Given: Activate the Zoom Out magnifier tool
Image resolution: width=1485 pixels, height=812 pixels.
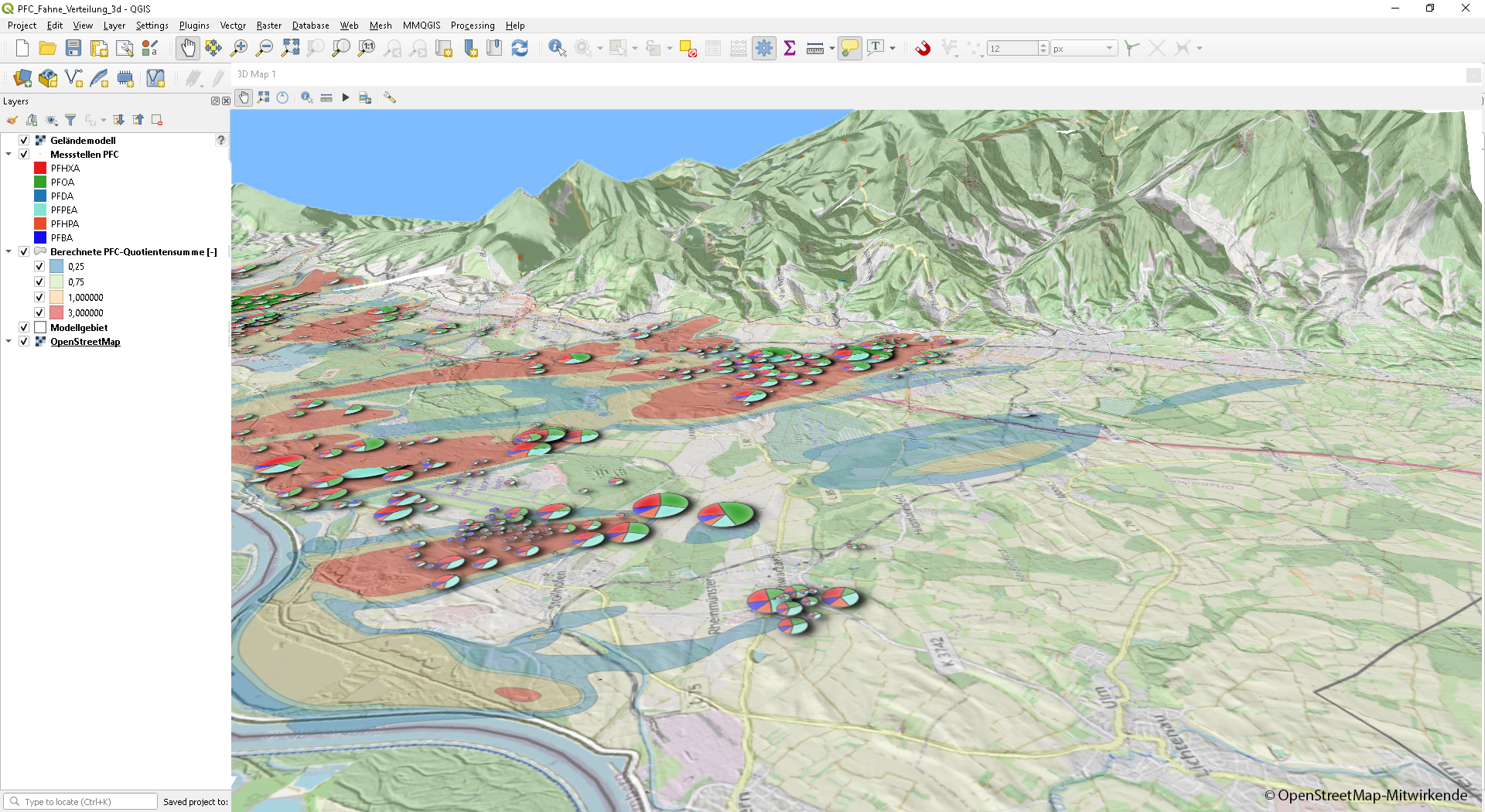Looking at the screenshot, I should (x=265, y=48).
